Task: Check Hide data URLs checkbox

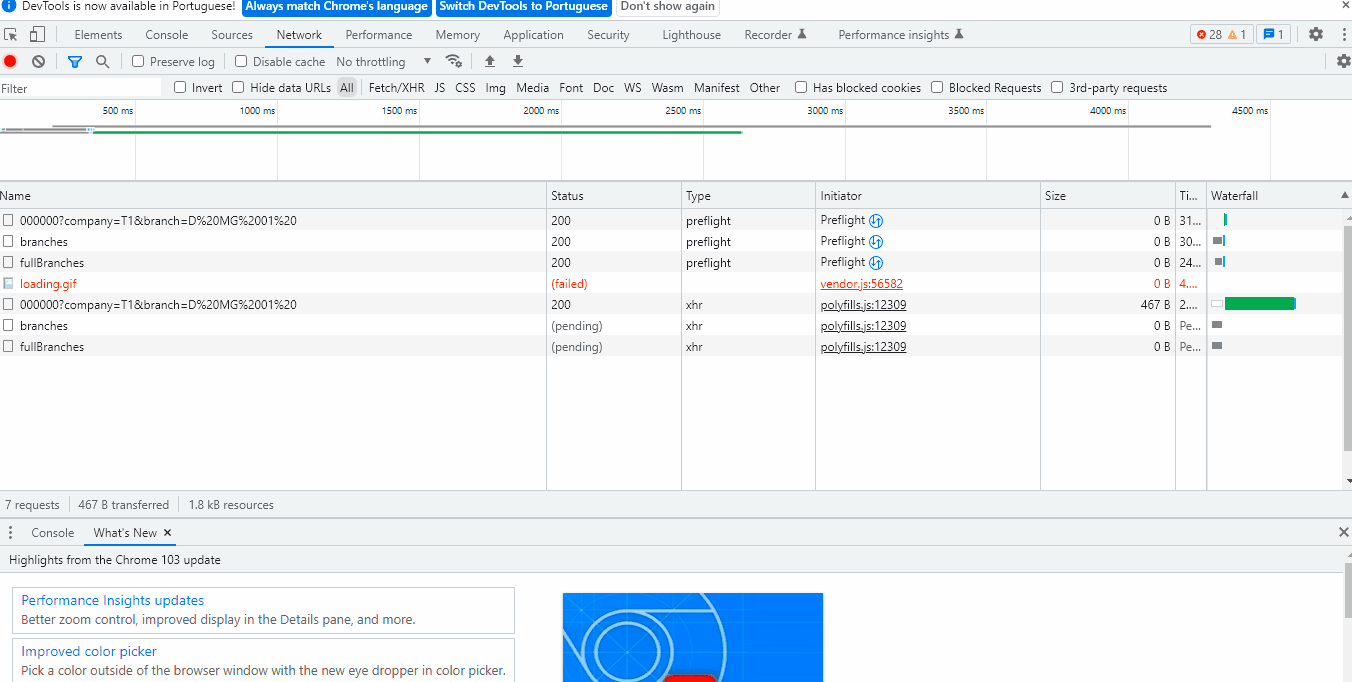Action: pyautogui.click(x=238, y=87)
